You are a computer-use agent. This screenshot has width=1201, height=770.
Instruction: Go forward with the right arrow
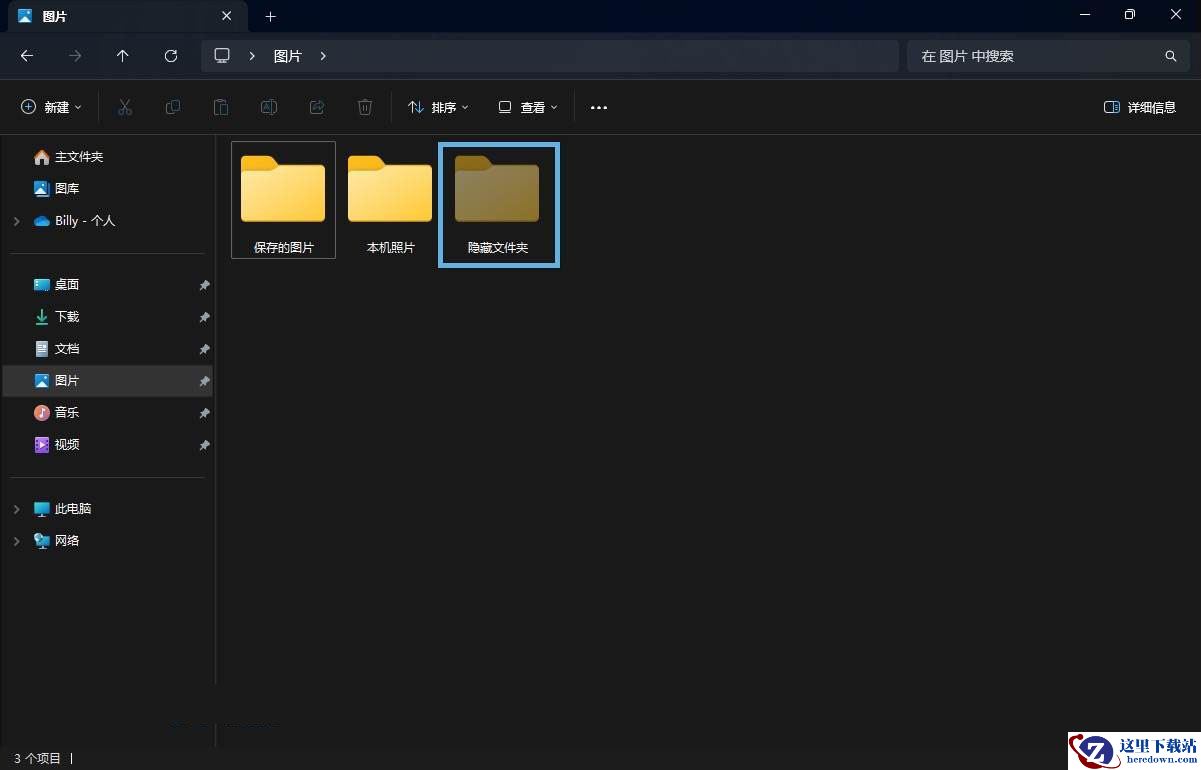(75, 56)
